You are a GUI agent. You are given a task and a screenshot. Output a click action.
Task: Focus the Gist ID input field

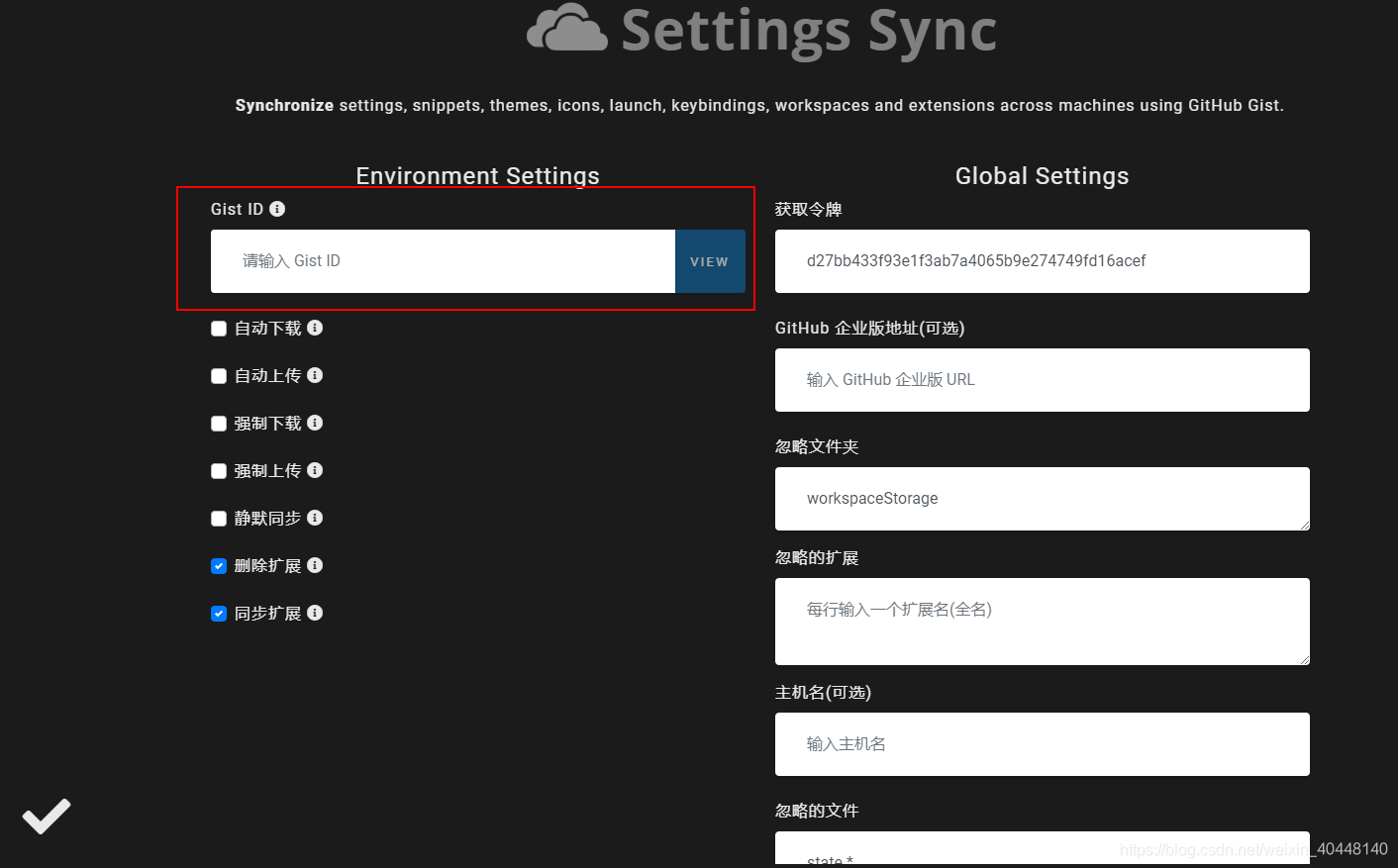point(443,261)
